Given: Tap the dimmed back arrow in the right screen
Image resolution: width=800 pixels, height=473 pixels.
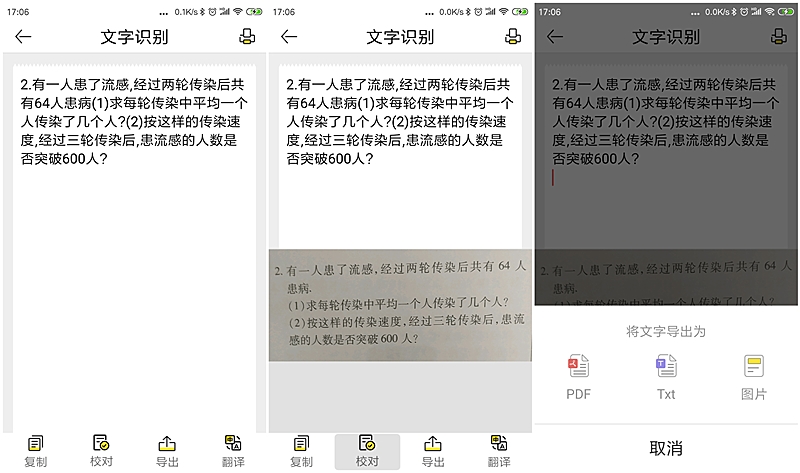Looking at the screenshot, I should pos(555,36).
